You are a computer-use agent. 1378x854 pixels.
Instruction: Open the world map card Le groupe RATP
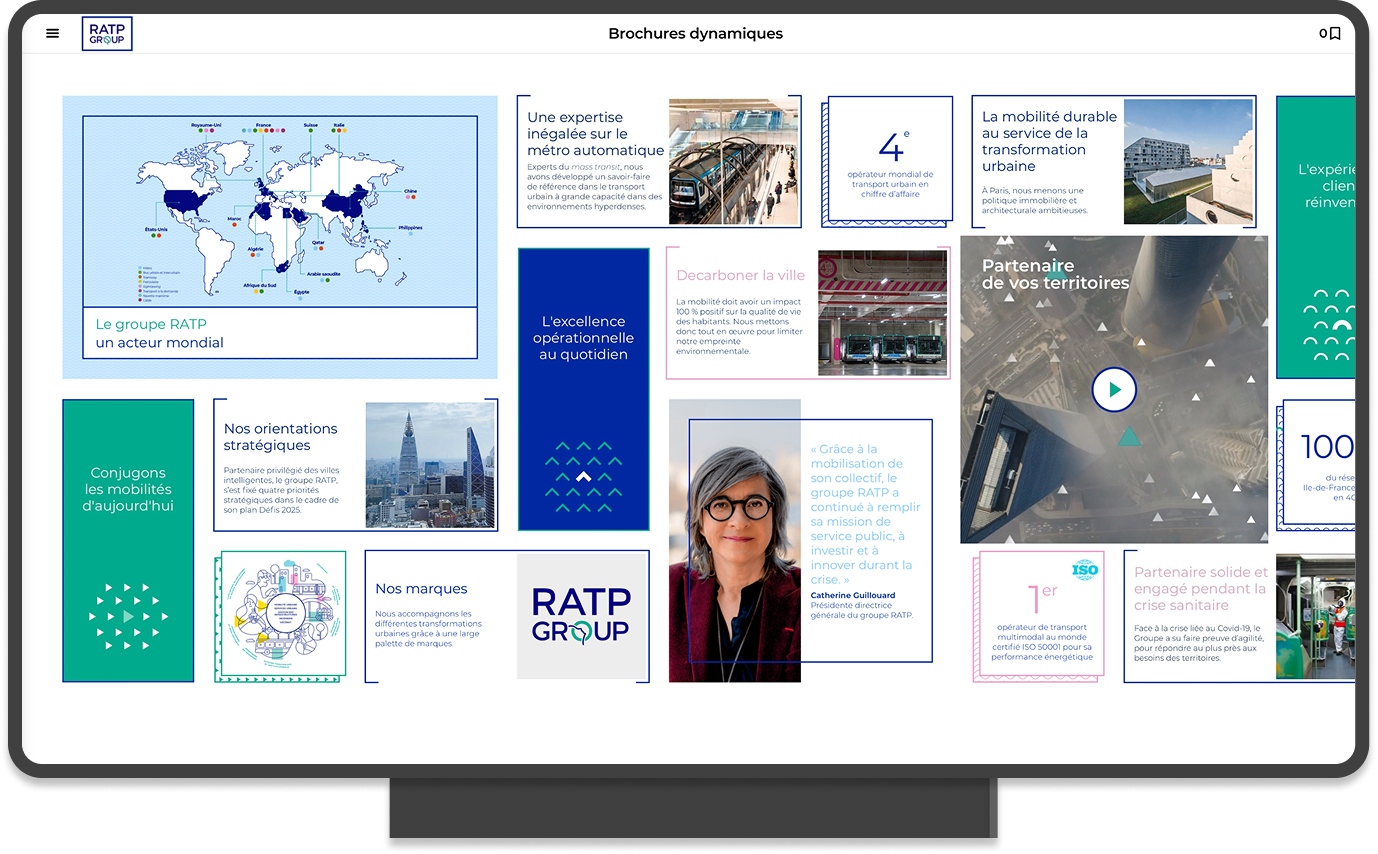280,237
